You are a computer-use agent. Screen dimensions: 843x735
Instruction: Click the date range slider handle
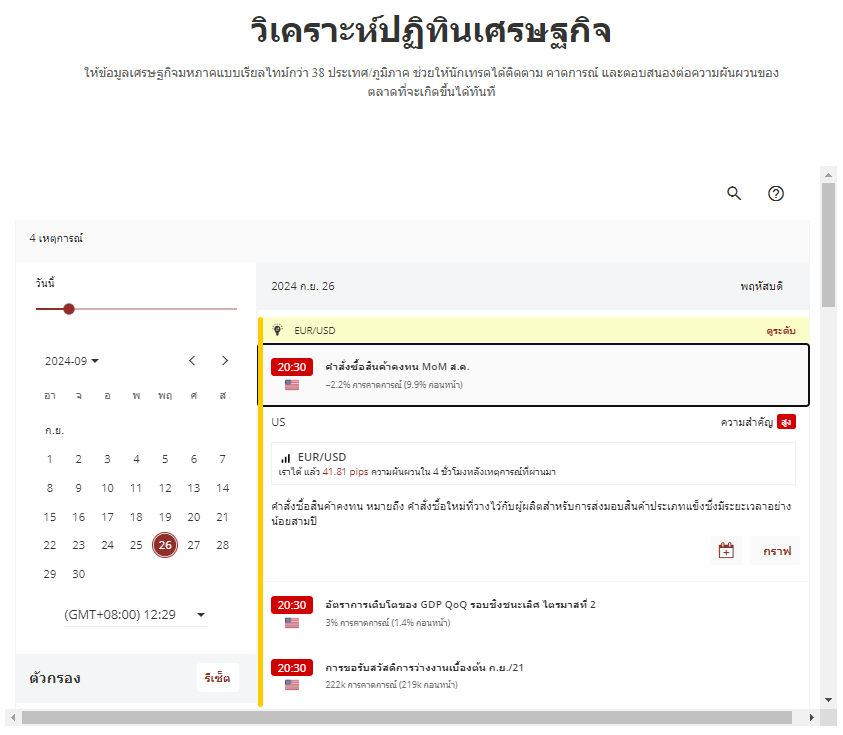[69, 309]
